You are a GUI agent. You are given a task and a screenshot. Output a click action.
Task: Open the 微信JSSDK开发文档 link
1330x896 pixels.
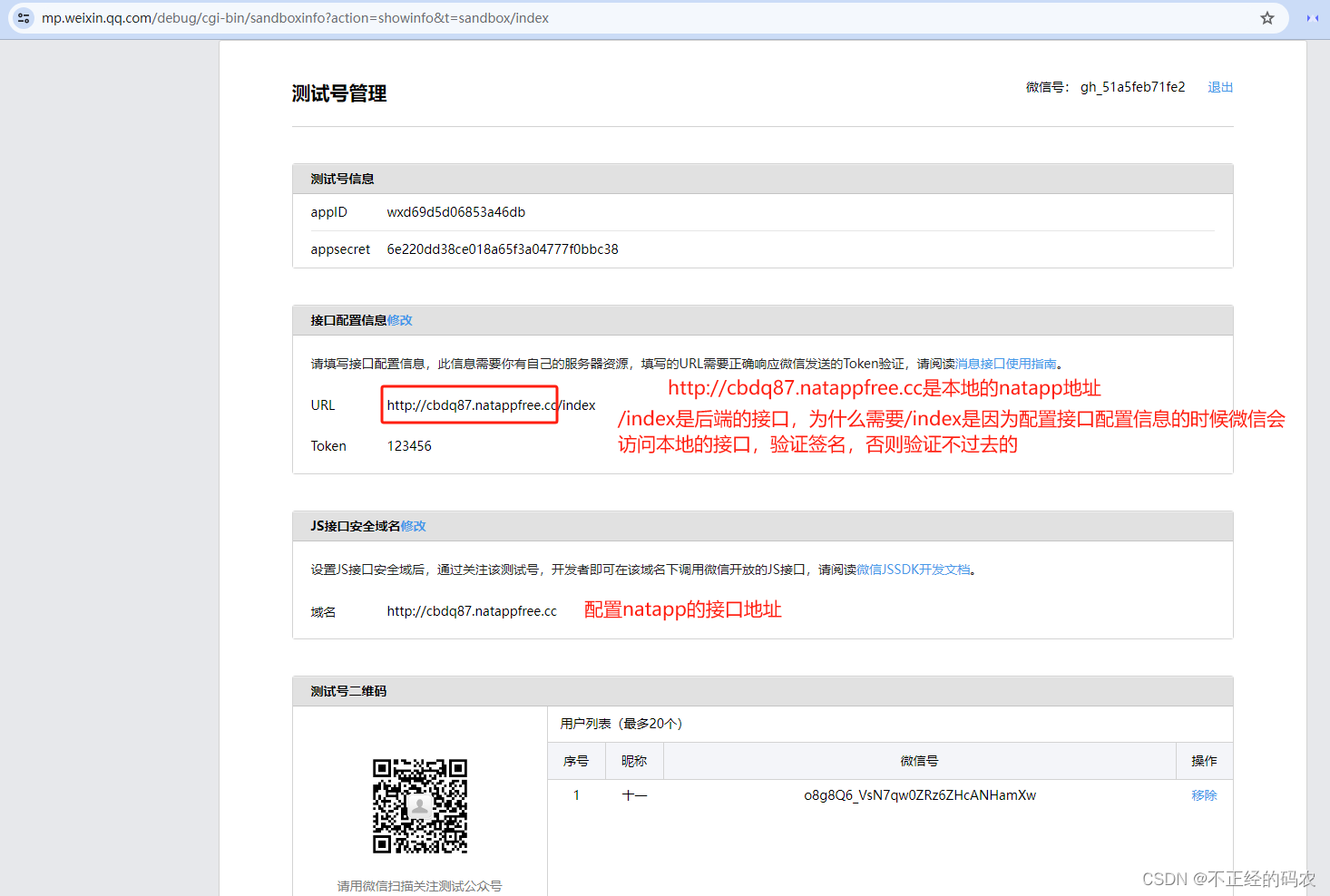point(914,570)
